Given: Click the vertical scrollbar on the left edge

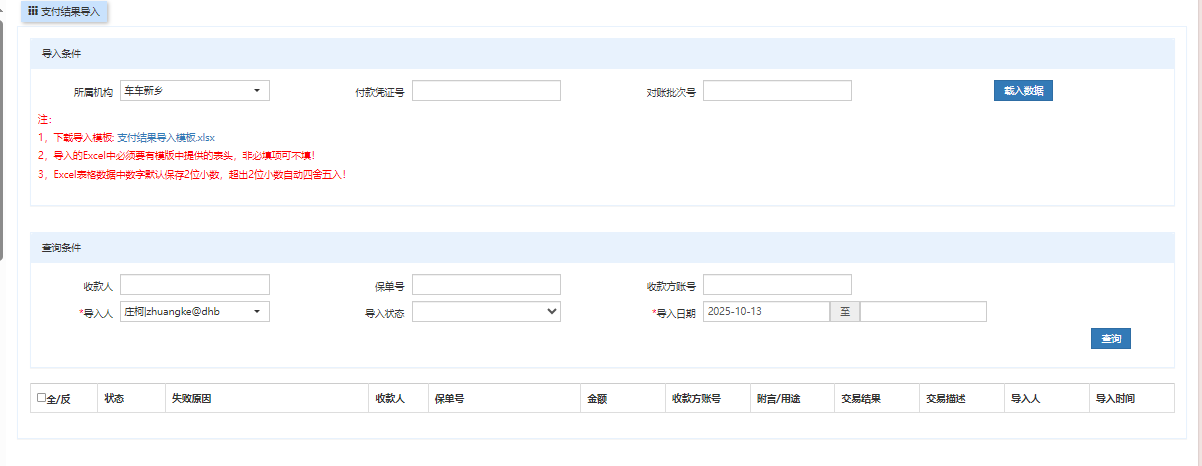Looking at the screenshot, I should click(x=2, y=140).
